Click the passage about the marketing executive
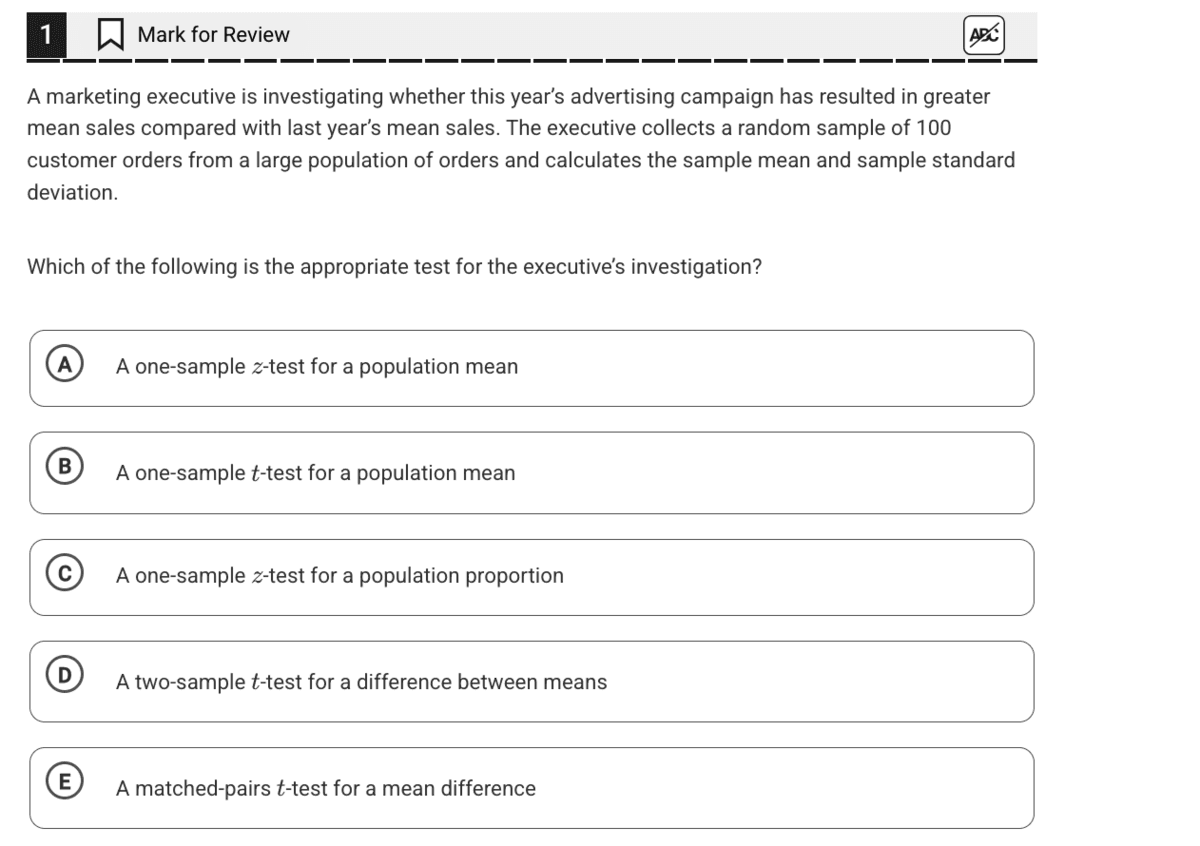The width and height of the screenshot is (1200, 846). pyautogui.click(x=521, y=144)
